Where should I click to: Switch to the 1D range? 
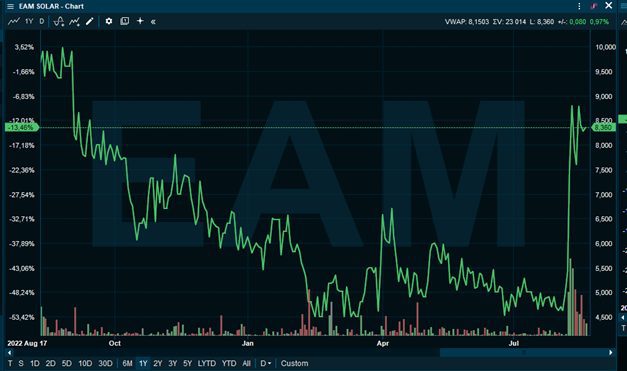point(35,363)
